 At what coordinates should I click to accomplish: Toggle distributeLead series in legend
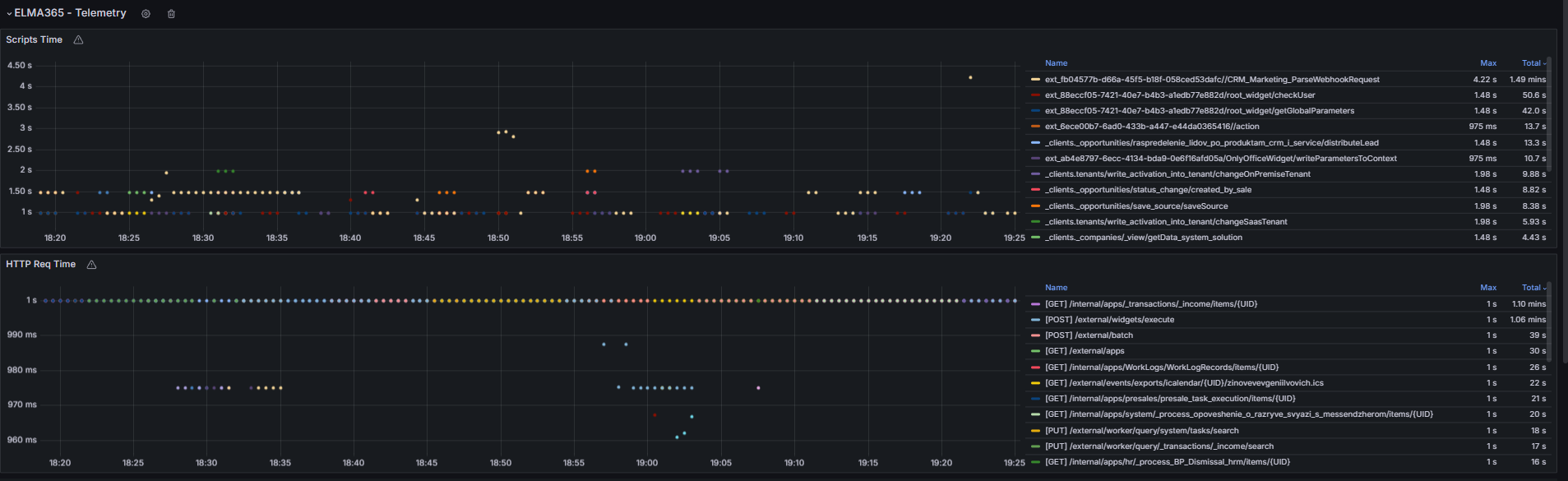point(1212,143)
